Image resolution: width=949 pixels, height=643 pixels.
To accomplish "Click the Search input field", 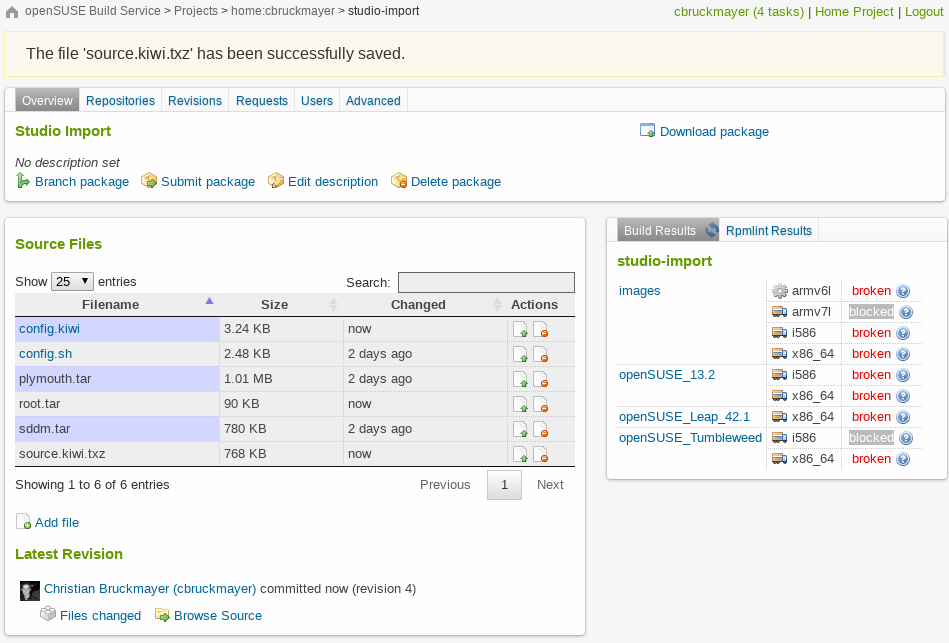I will [x=486, y=283].
